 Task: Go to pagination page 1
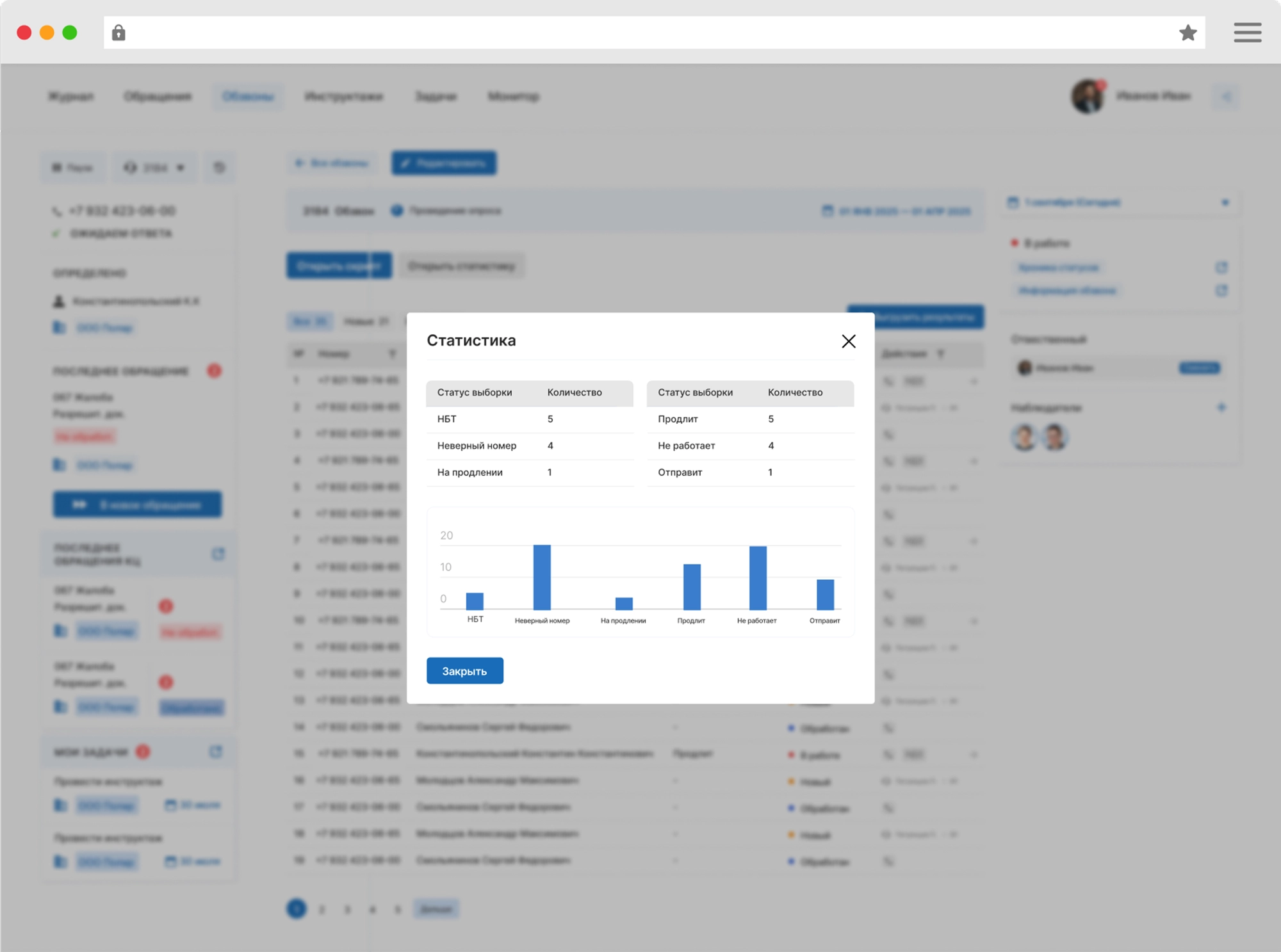[x=296, y=908]
